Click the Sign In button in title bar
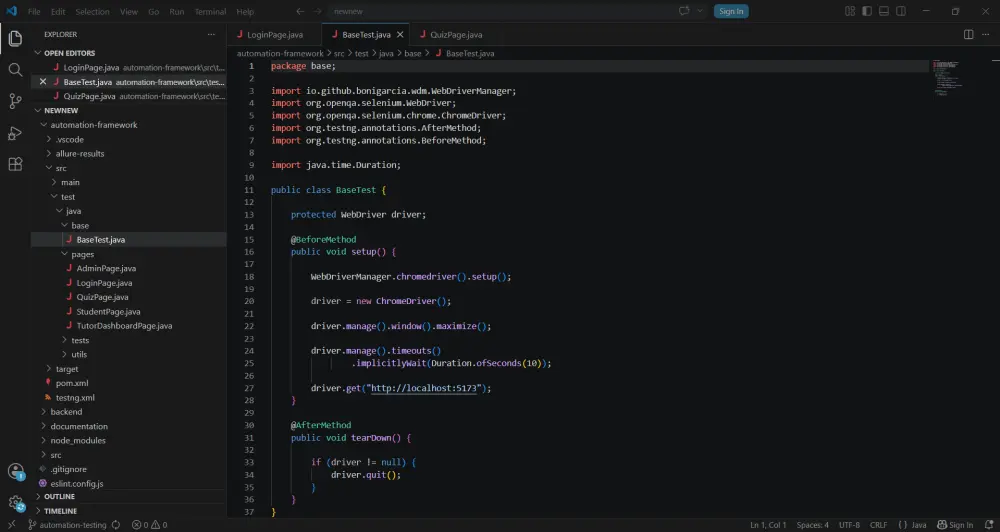 pyautogui.click(x=731, y=11)
